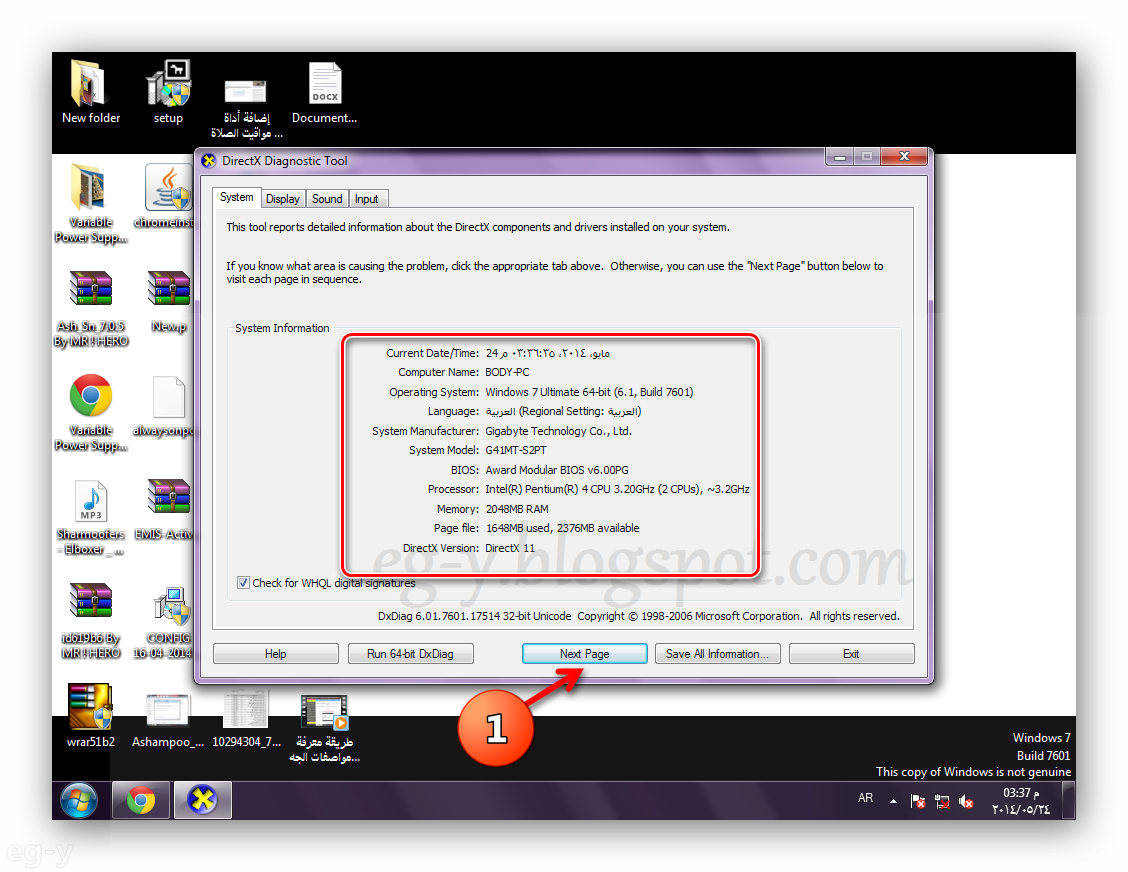Click the Action Center flag tray icon
The width and height of the screenshot is (1128, 872).
[x=917, y=801]
